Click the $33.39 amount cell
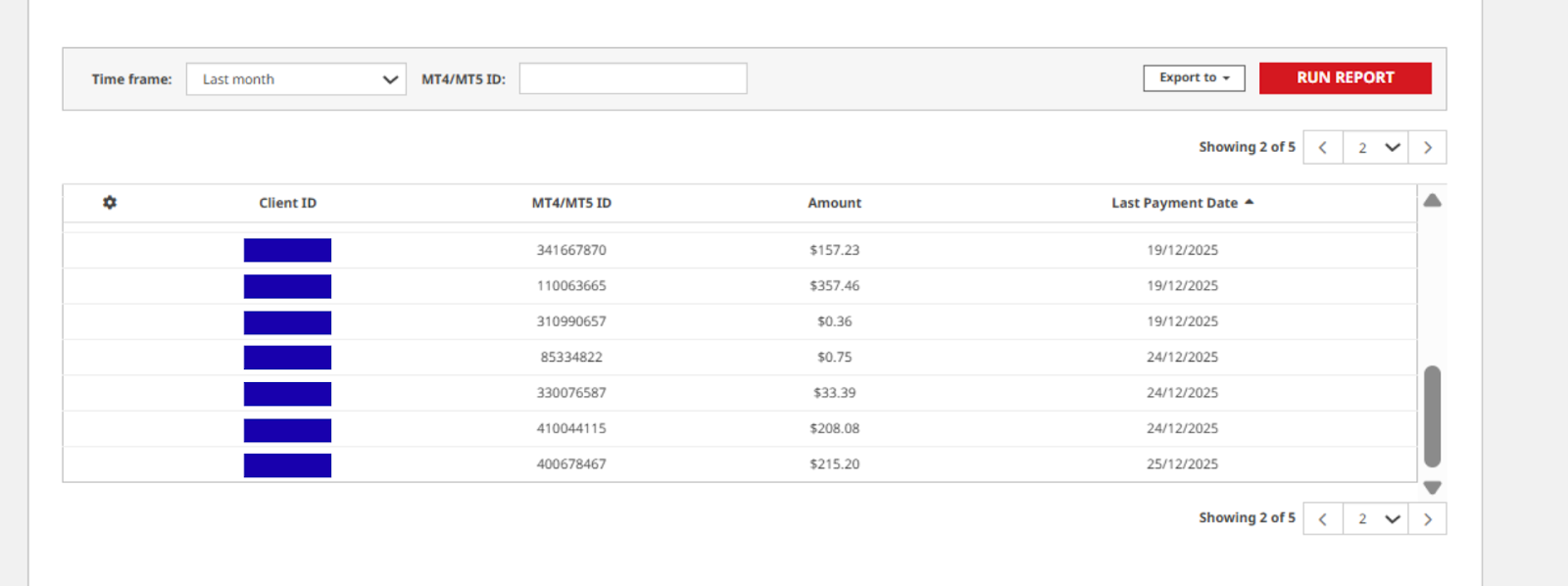Image resolution: width=1568 pixels, height=586 pixels. click(834, 393)
